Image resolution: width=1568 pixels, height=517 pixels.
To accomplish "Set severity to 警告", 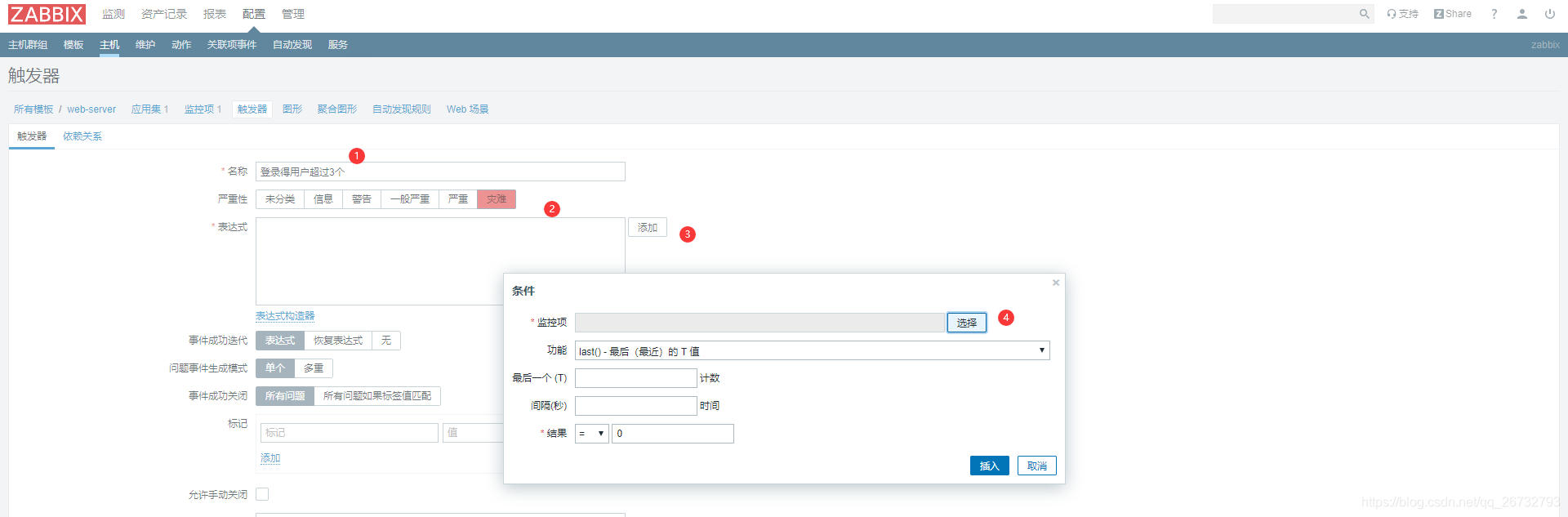I will 362,199.
